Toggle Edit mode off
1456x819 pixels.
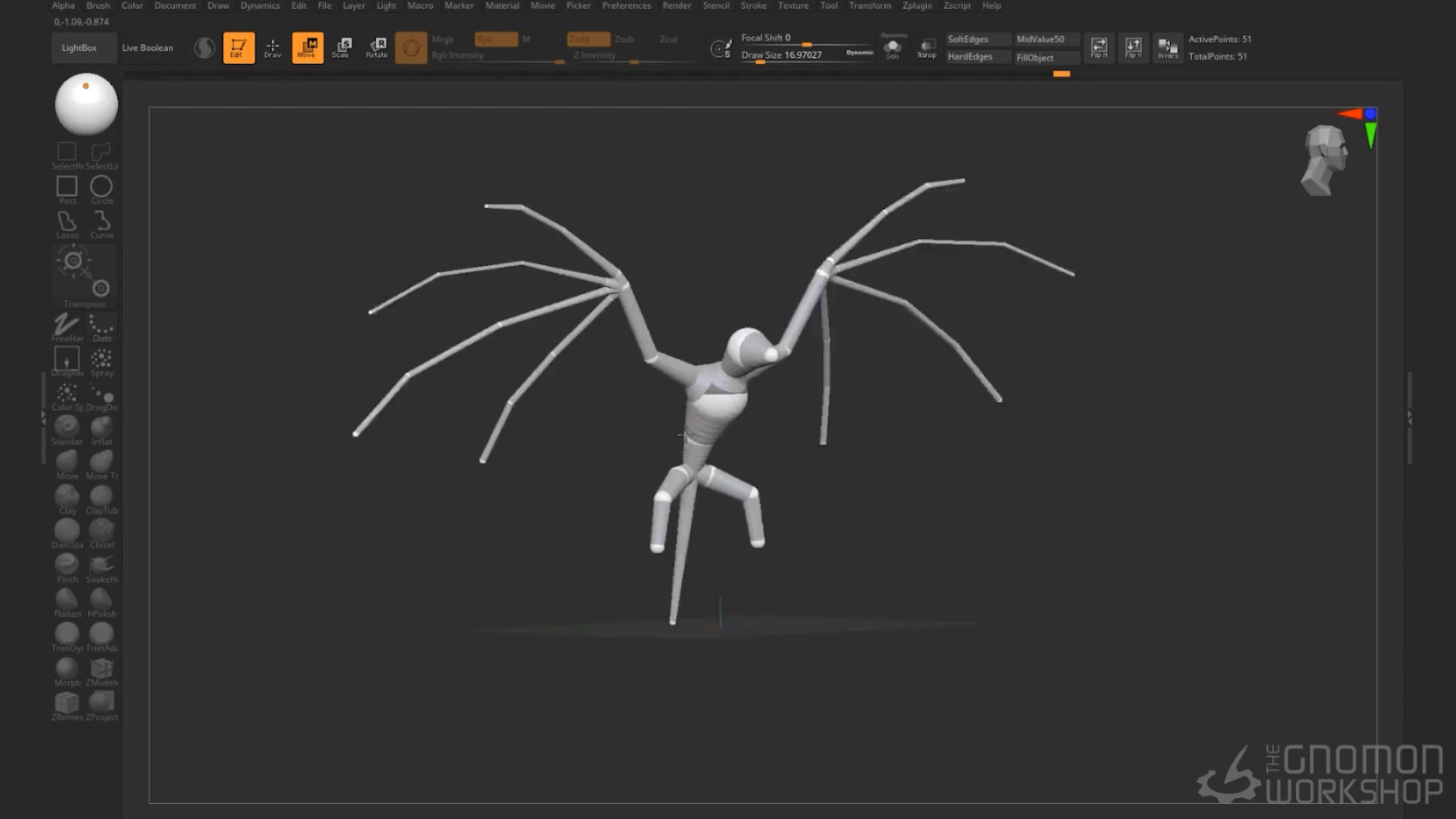tap(238, 47)
